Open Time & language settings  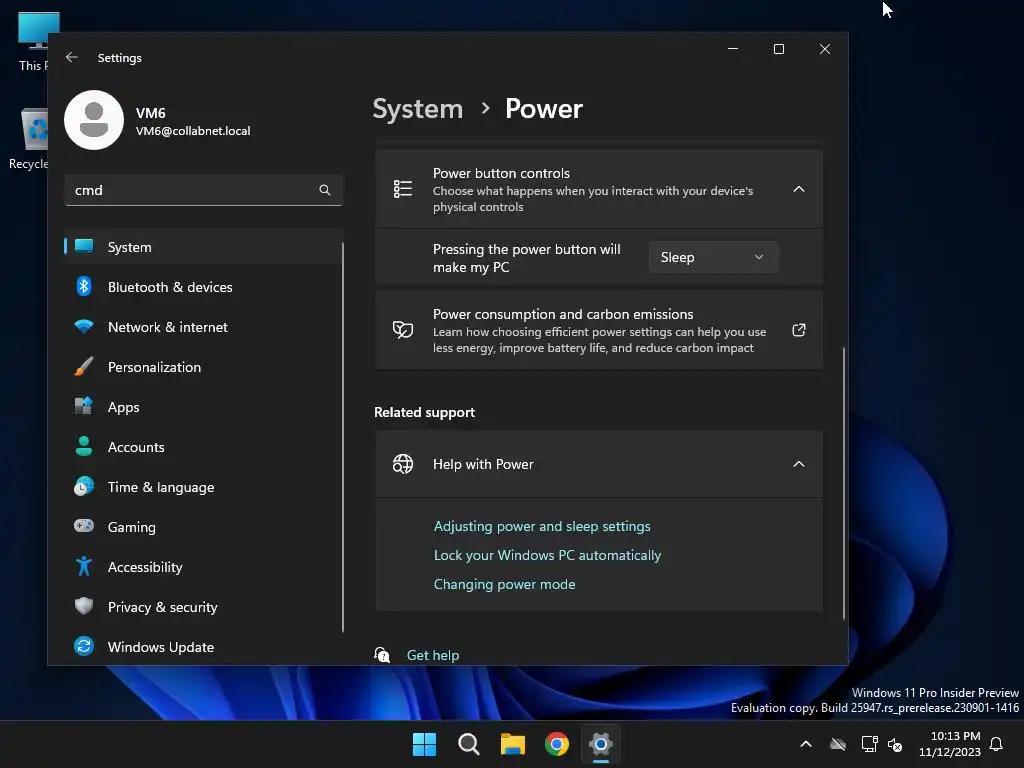click(x=203, y=487)
